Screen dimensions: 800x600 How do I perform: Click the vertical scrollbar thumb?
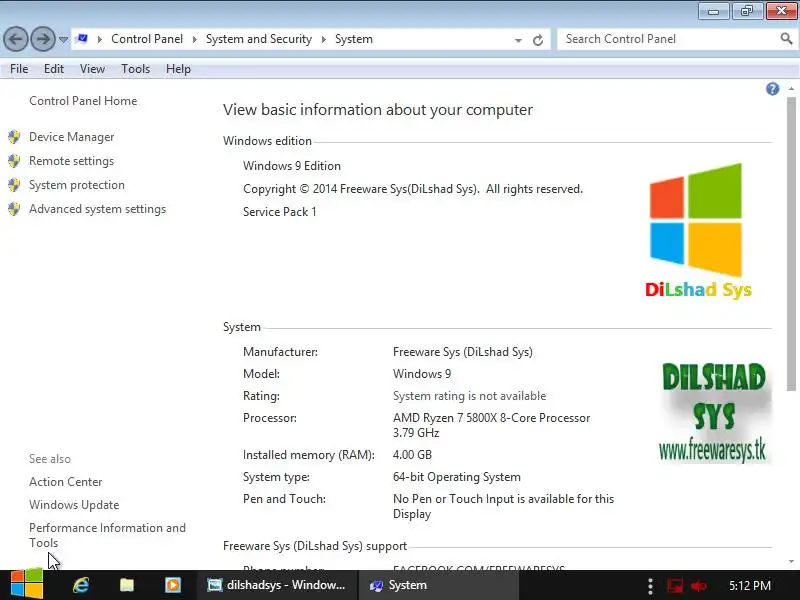coord(791,244)
